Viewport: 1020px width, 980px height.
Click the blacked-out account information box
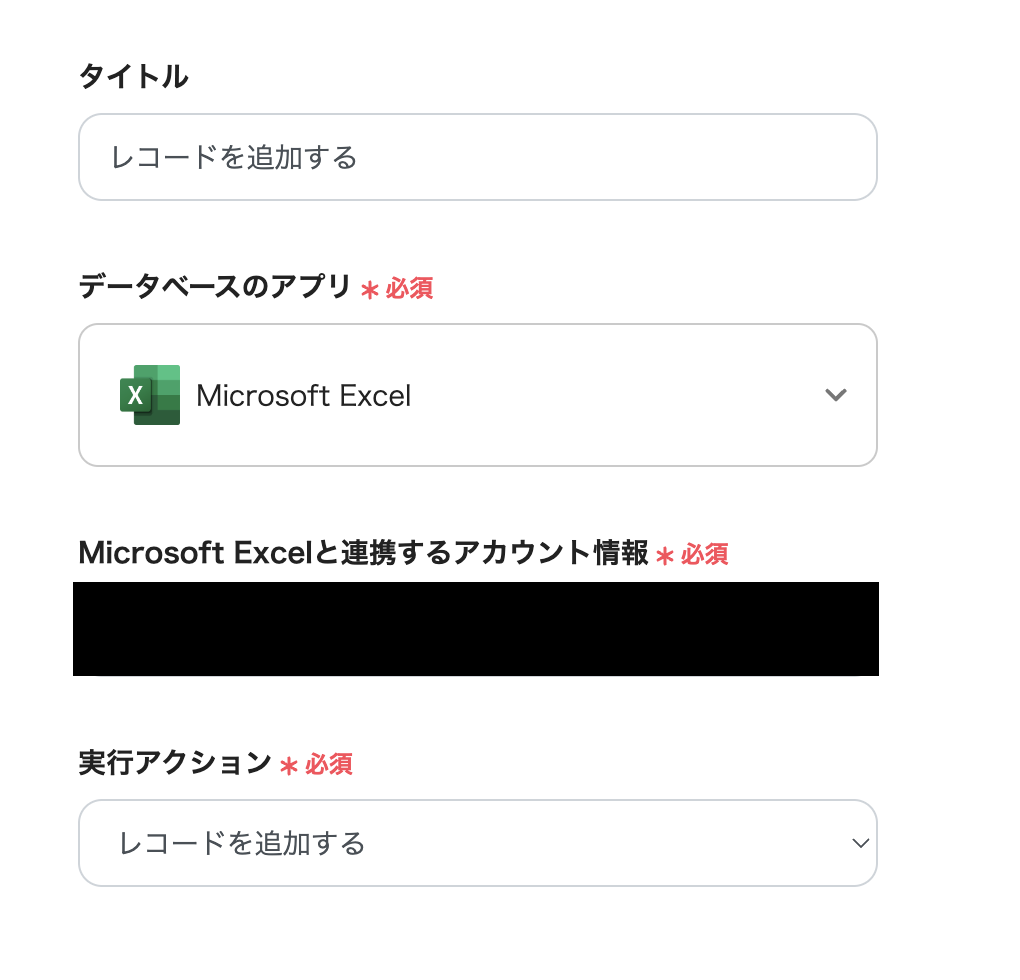point(477,628)
